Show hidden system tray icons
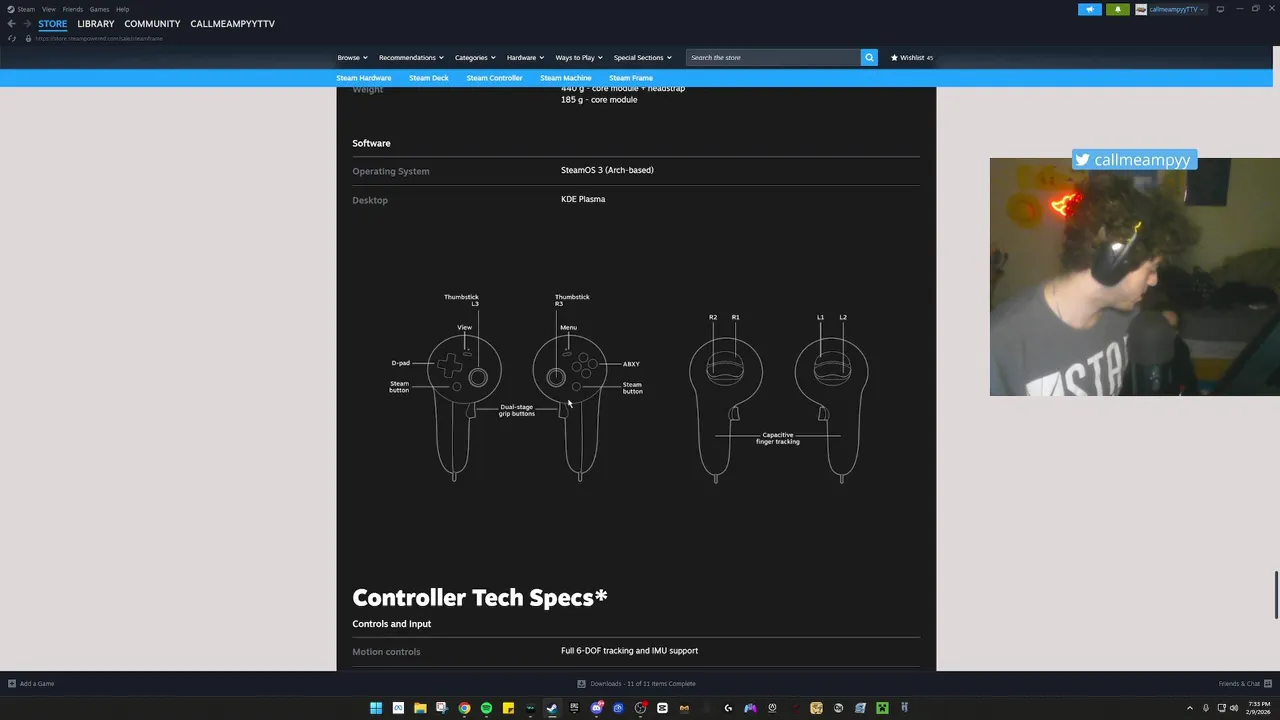The width and height of the screenshot is (1280, 720). tap(1189, 708)
